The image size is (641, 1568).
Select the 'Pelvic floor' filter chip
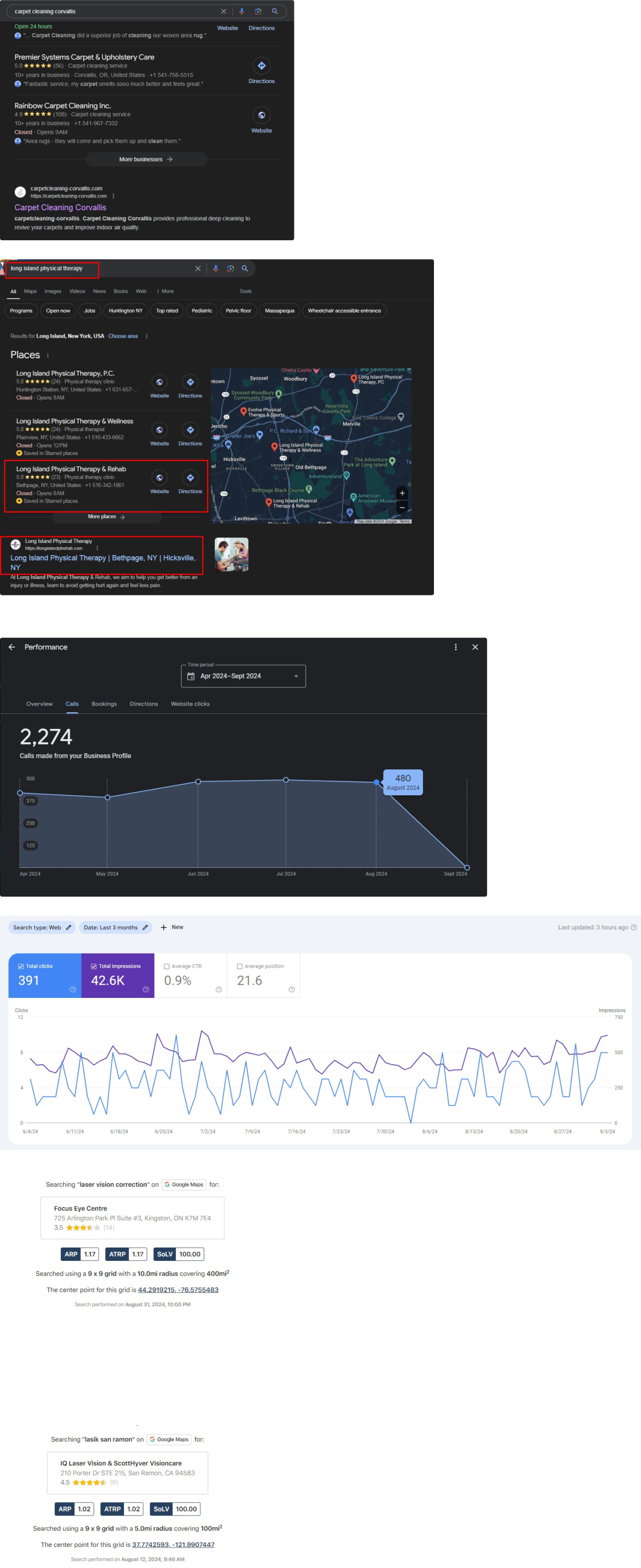238,311
